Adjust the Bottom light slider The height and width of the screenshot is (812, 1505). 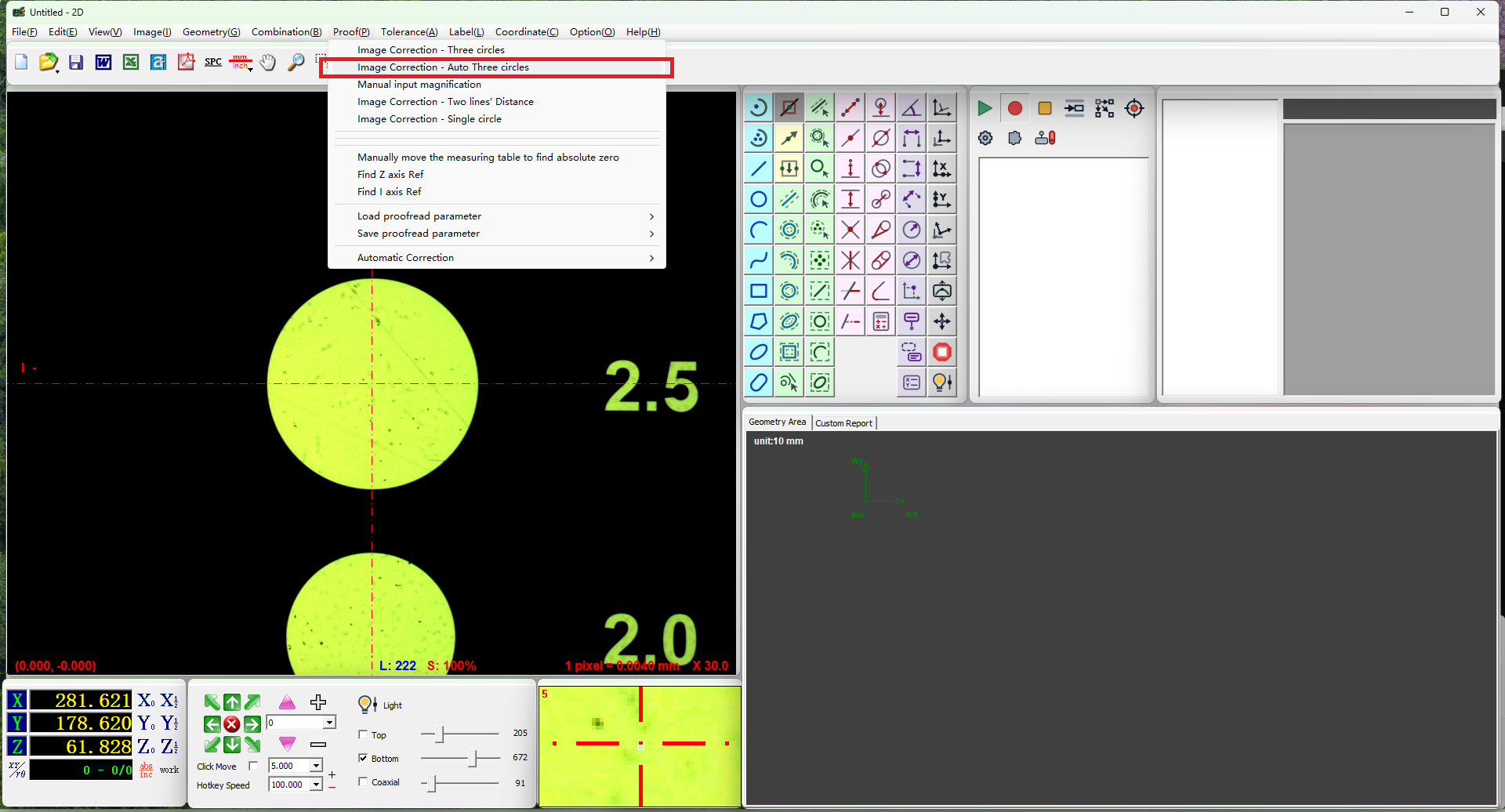(x=472, y=758)
